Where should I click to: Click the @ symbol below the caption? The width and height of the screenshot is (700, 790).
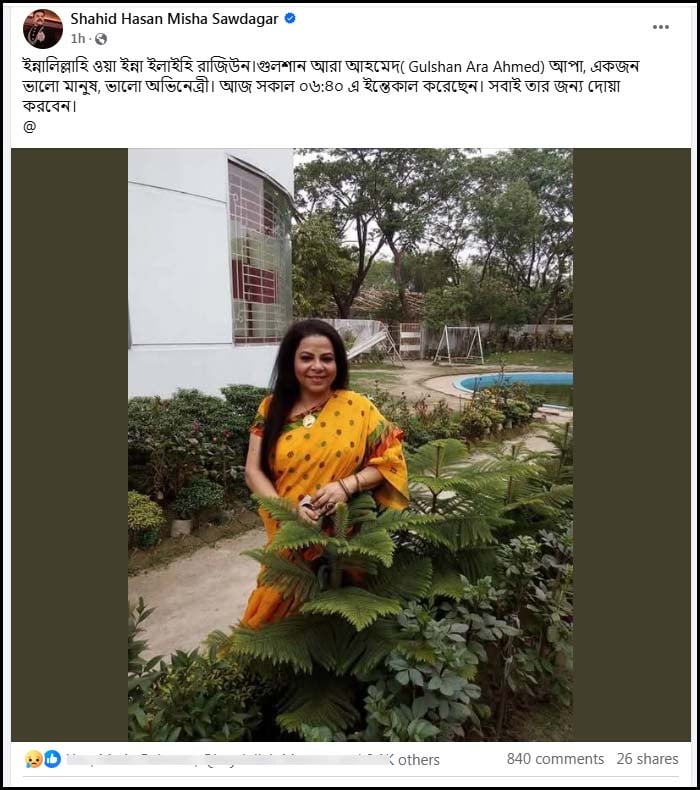tap(29, 126)
